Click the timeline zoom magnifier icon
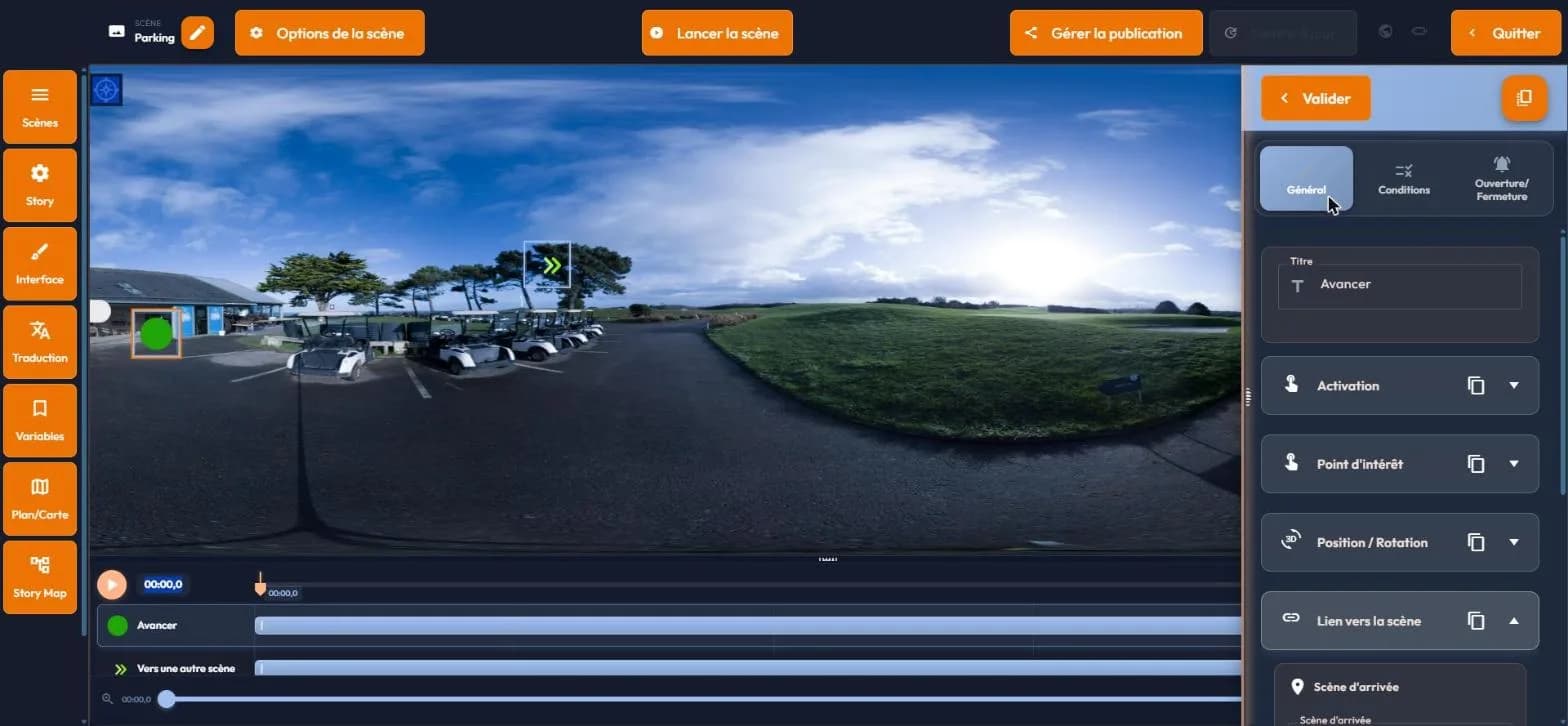The width and height of the screenshot is (1568, 726). pyautogui.click(x=108, y=699)
